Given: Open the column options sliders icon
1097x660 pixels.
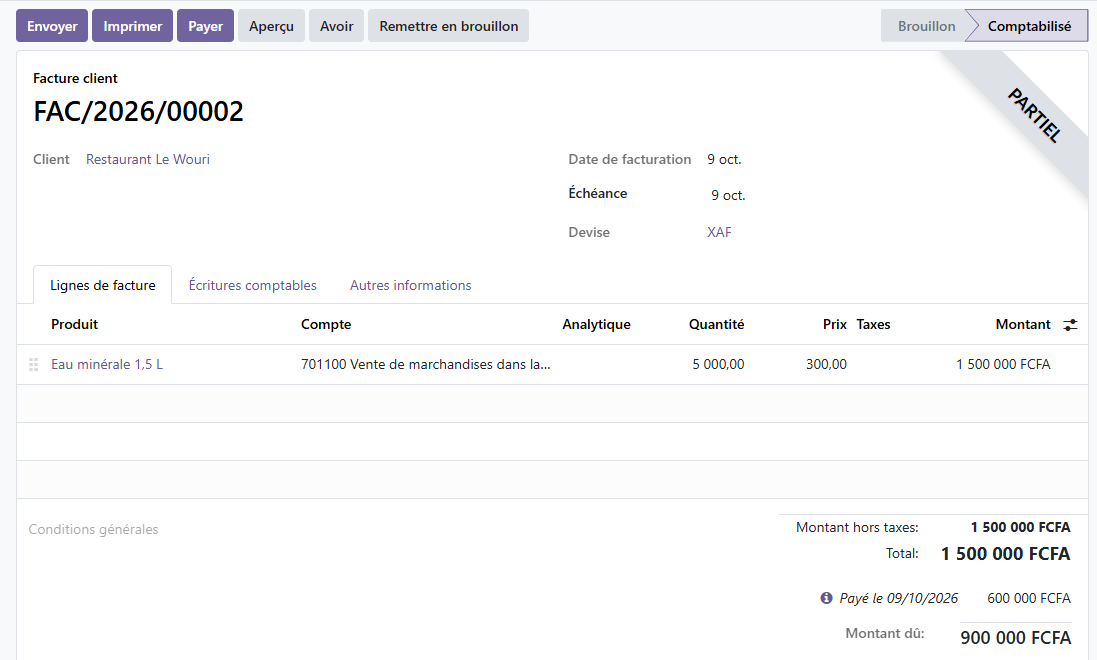Looking at the screenshot, I should click(x=1070, y=325).
